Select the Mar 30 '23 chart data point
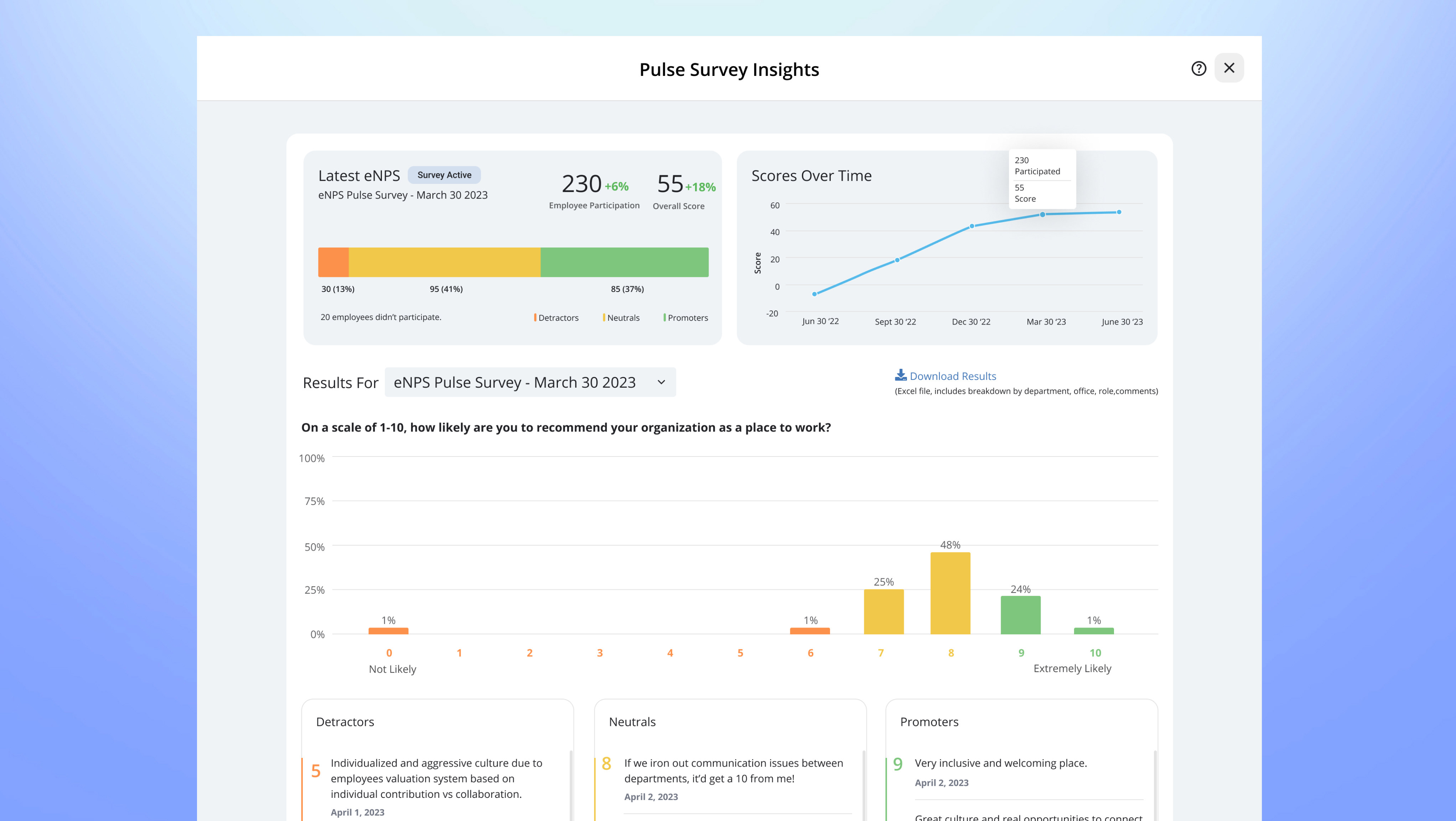This screenshot has width=1456, height=821. pyautogui.click(x=1043, y=215)
